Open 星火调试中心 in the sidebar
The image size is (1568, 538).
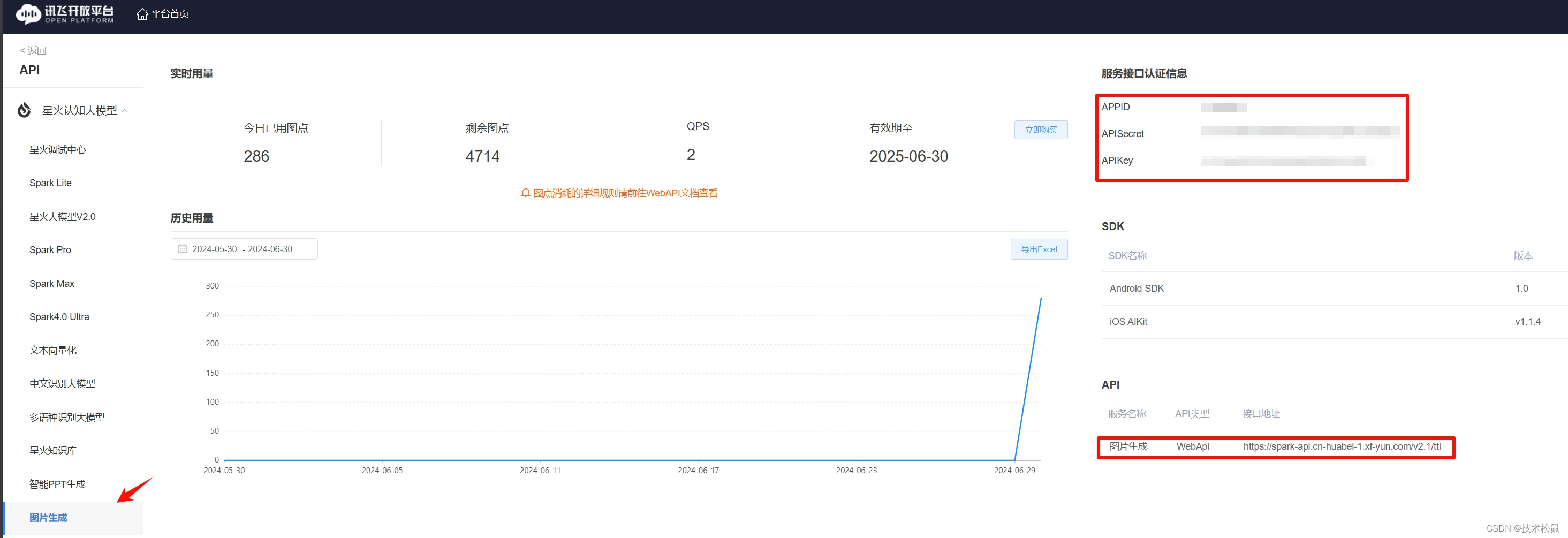click(x=58, y=150)
